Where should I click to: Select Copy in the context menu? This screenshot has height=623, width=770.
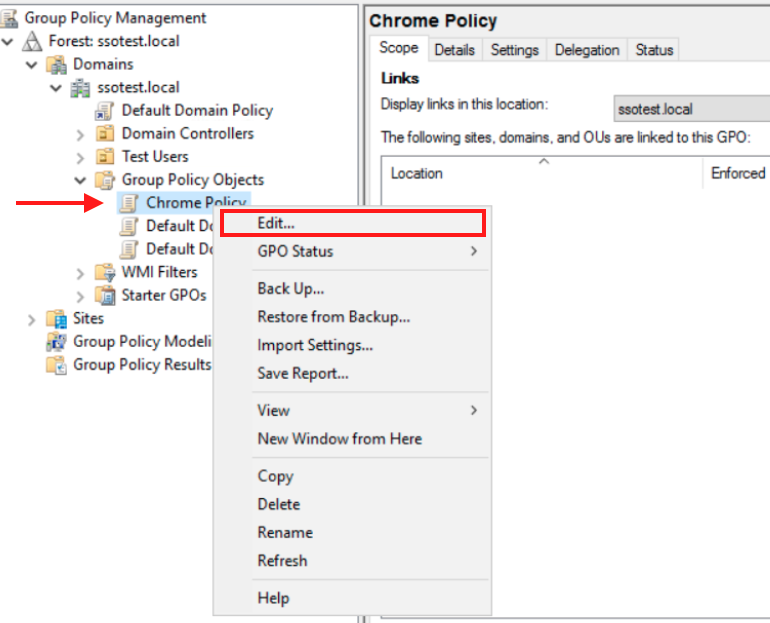pos(275,476)
